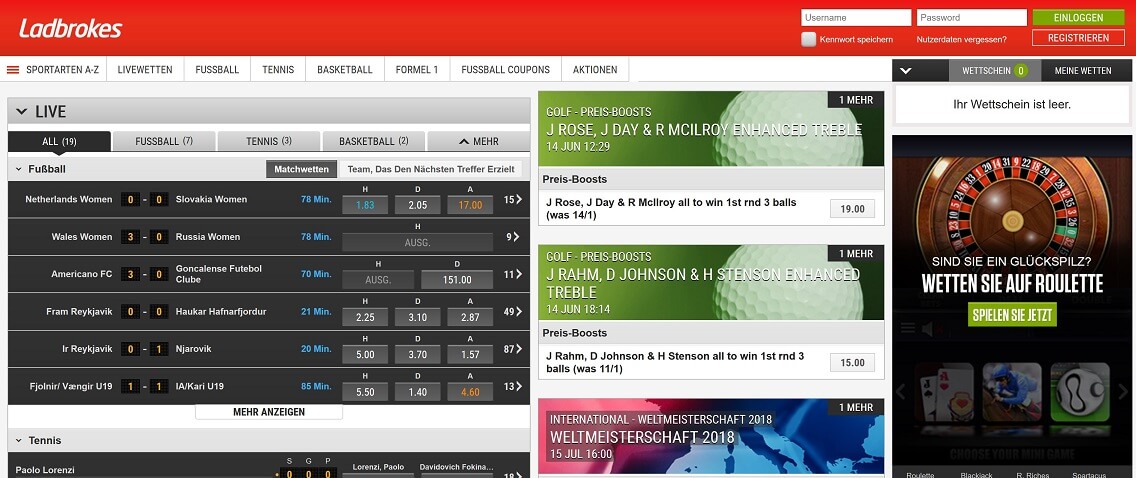Pick Njarovik away odds 1.57

470,355
